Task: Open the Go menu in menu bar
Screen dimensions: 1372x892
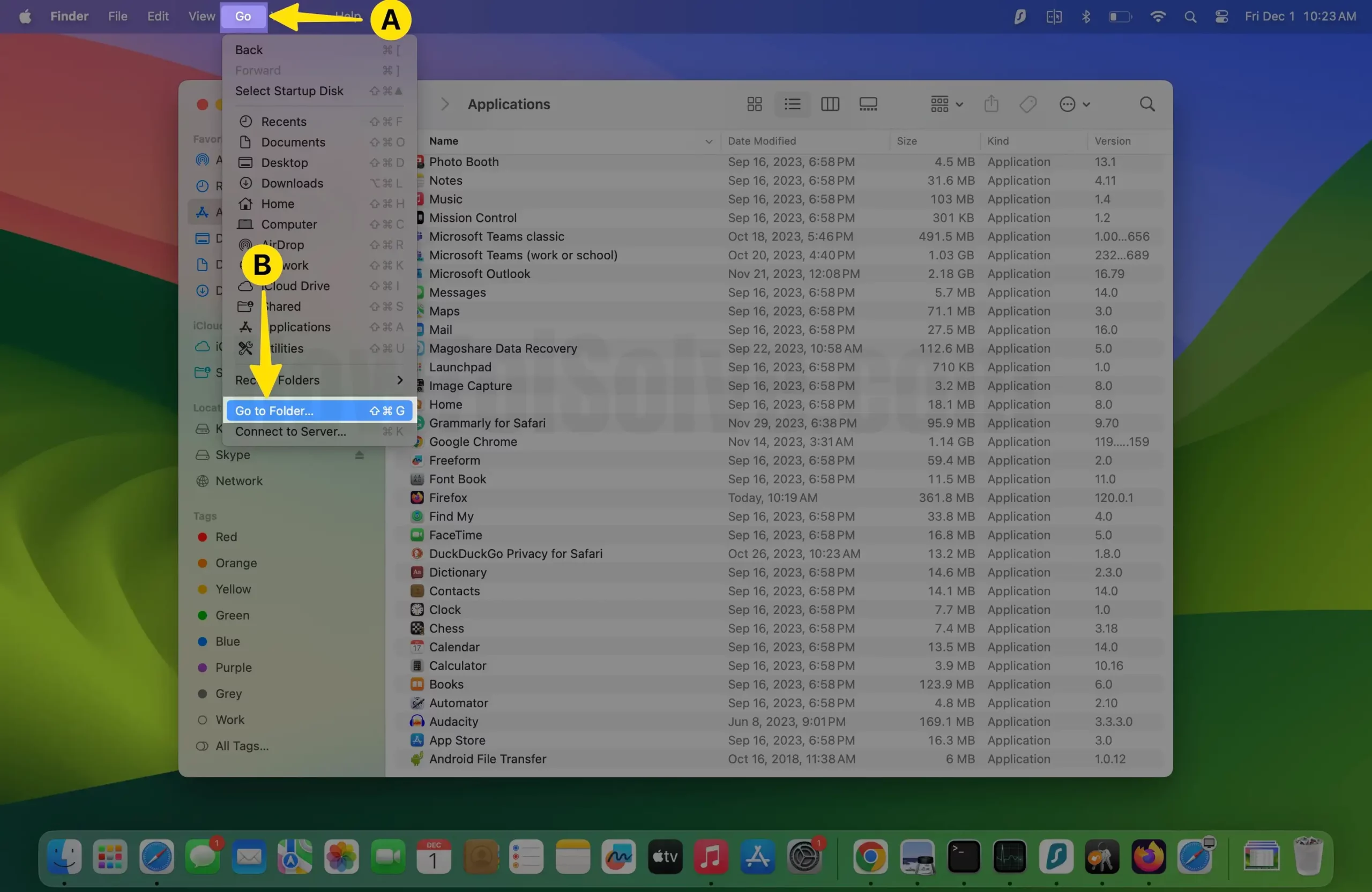Action: [243, 16]
